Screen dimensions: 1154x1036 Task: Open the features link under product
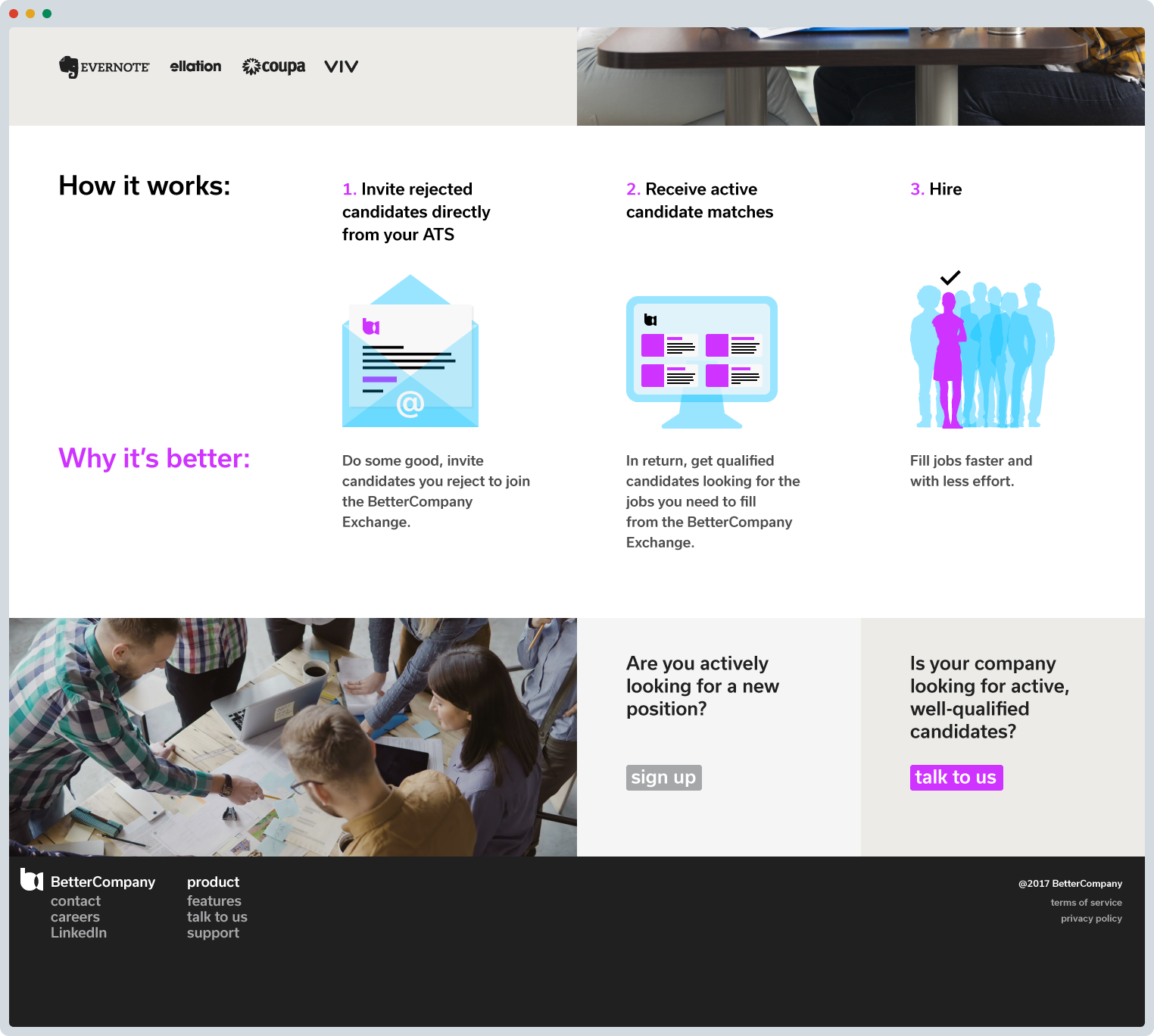pyautogui.click(x=214, y=901)
